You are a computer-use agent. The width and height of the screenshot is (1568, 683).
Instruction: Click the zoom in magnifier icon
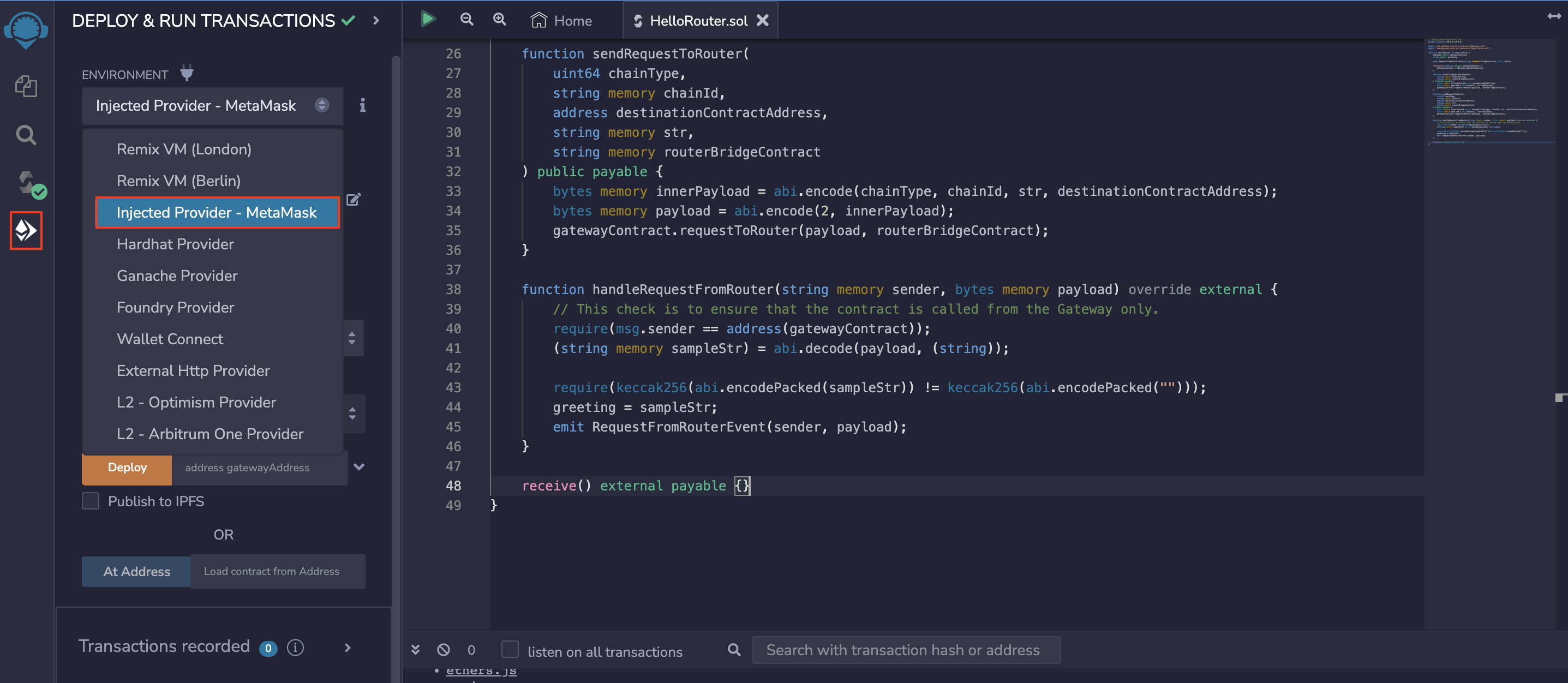(x=499, y=20)
